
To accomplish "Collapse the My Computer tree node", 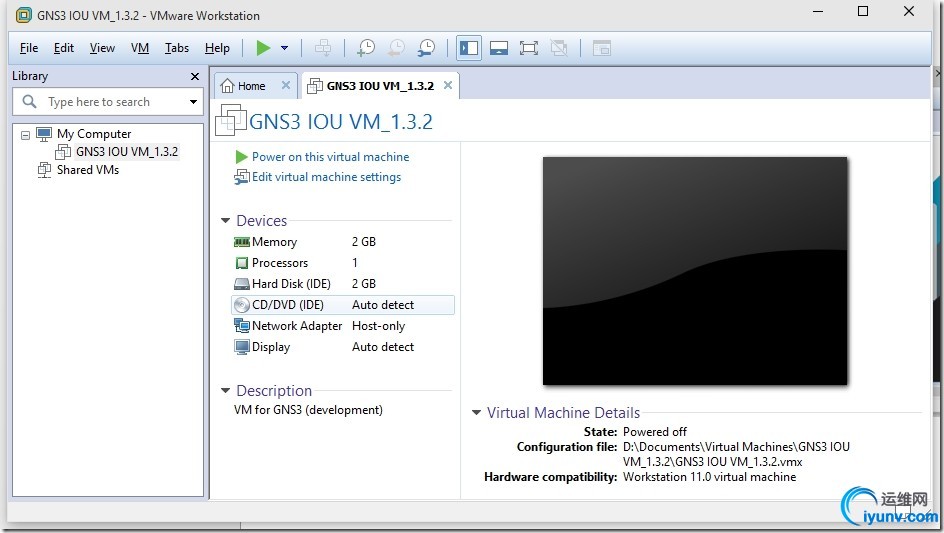I will click(26, 134).
